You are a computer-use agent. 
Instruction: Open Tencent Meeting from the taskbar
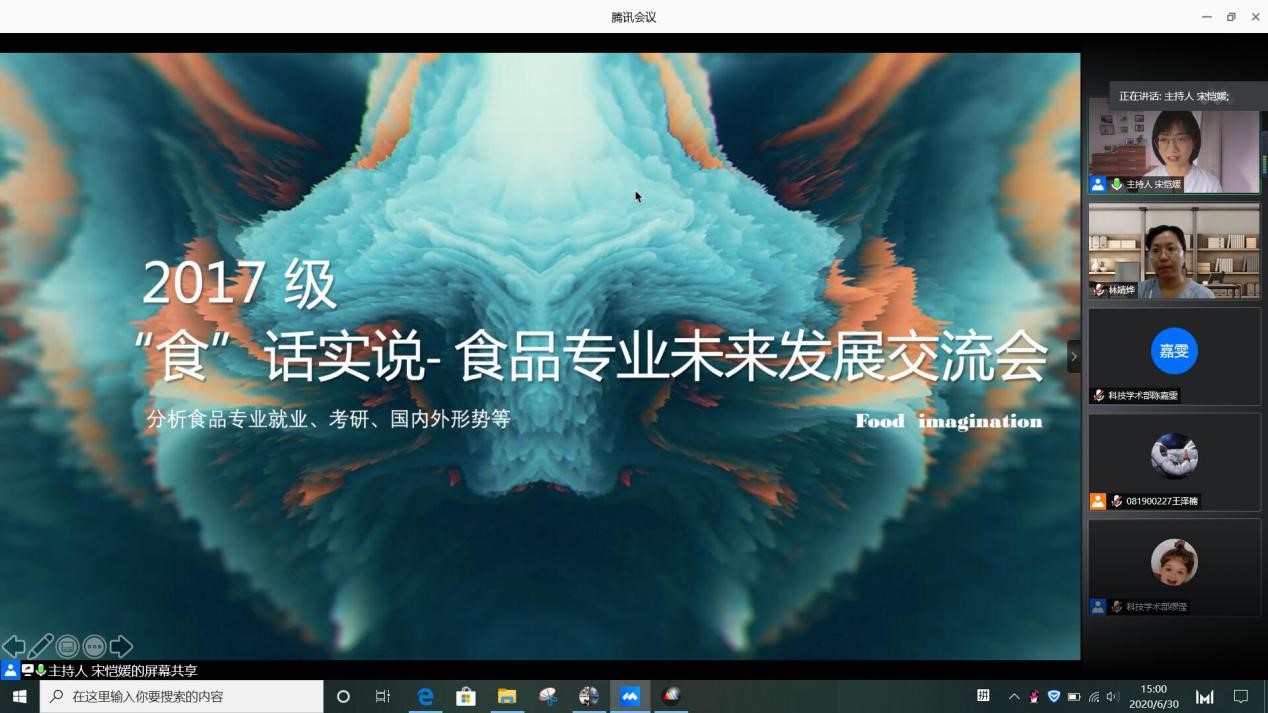pyautogui.click(x=630, y=696)
